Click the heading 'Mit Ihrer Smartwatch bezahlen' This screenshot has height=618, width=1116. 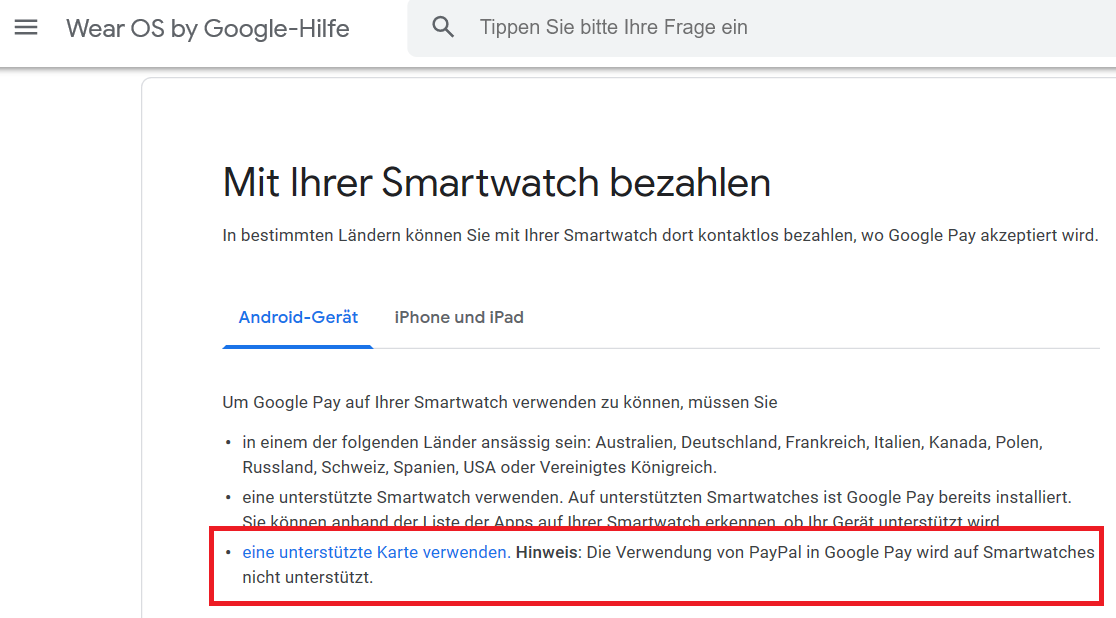click(x=497, y=182)
